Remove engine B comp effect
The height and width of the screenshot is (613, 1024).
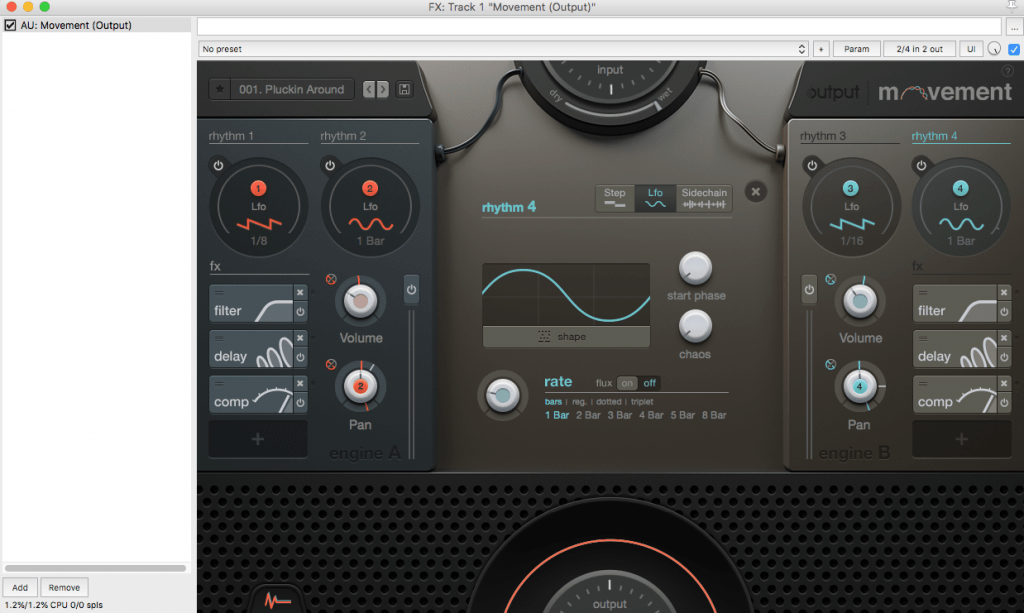point(1004,383)
